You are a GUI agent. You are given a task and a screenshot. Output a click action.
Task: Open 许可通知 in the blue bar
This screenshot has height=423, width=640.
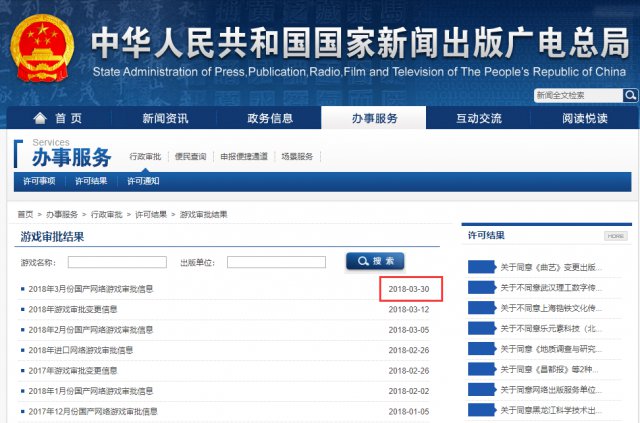point(143,181)
